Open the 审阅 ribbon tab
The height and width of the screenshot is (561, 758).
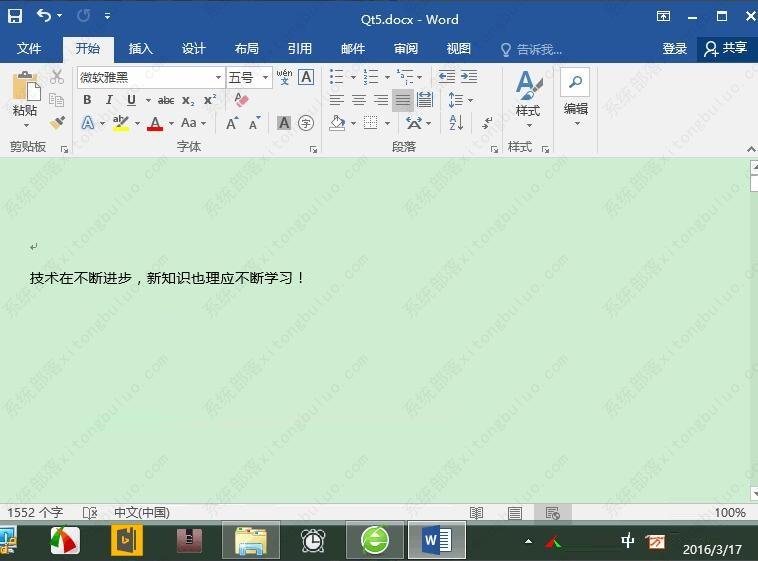click(406, 48)
